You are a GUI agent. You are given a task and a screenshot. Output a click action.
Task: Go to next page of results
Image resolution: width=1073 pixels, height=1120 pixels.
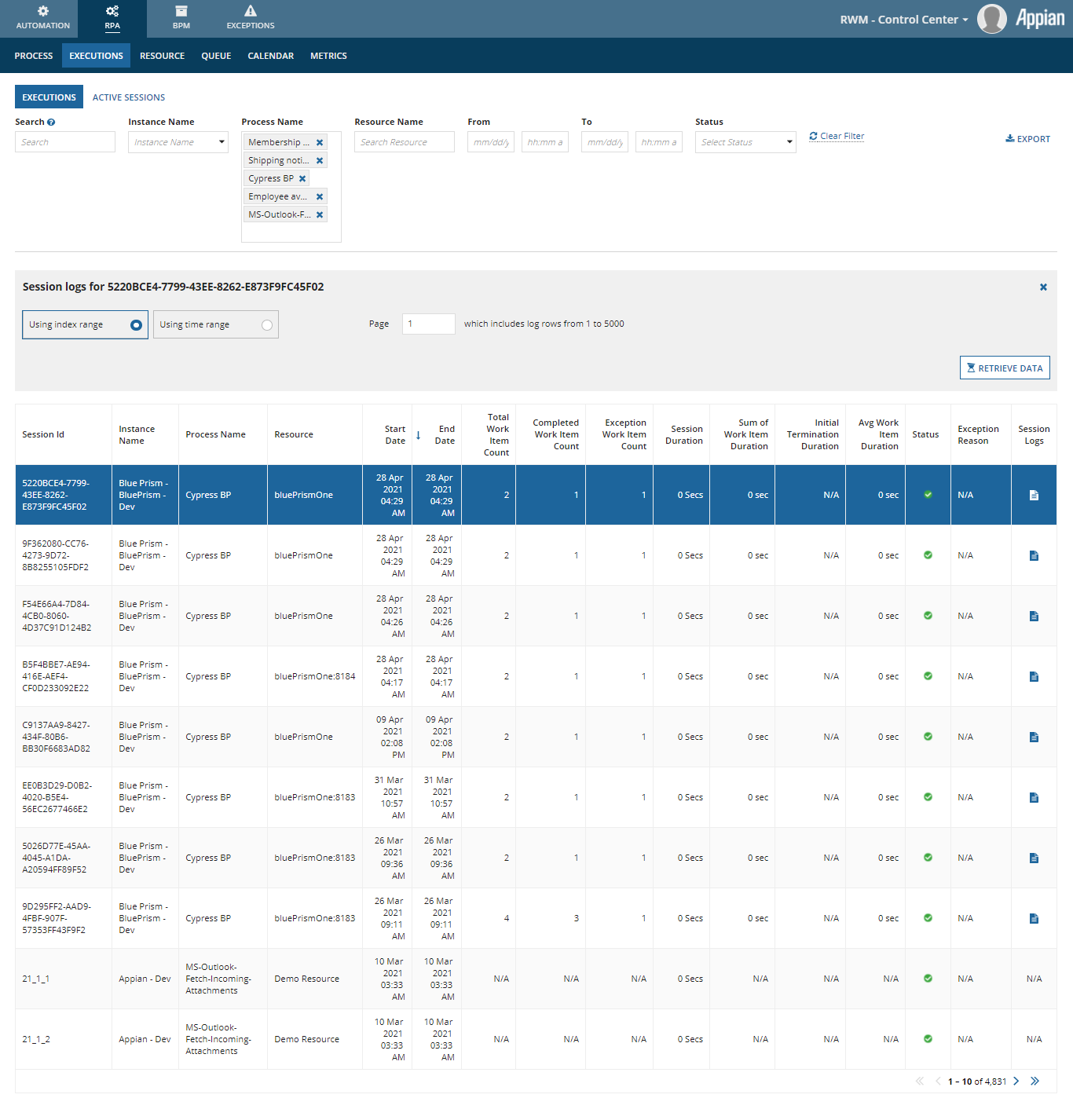[1016, 1082]
